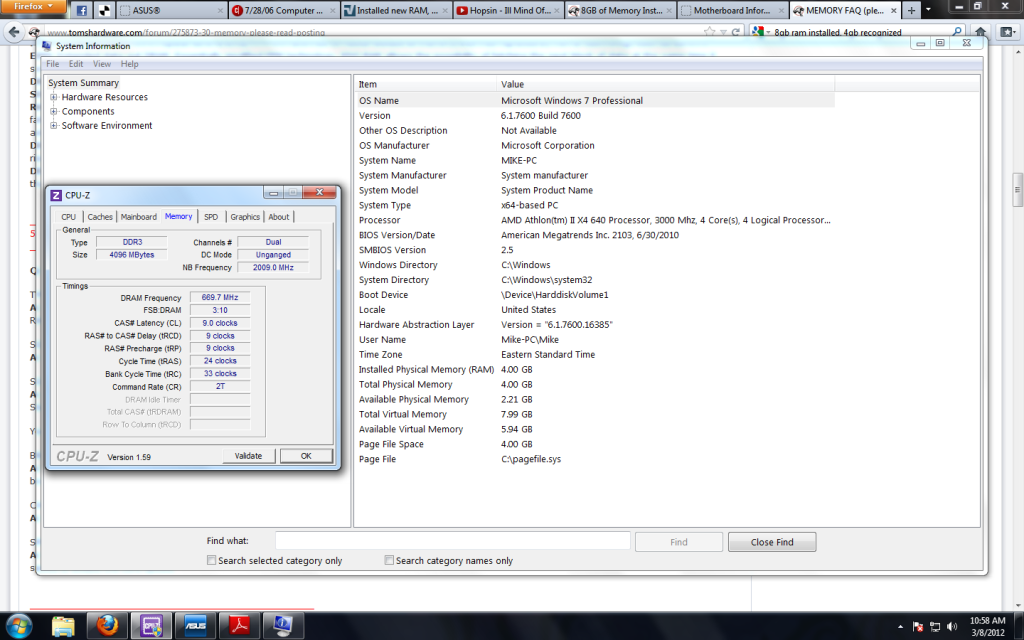Enable Search category names only
1024x640 pixels.
point(389,560)
